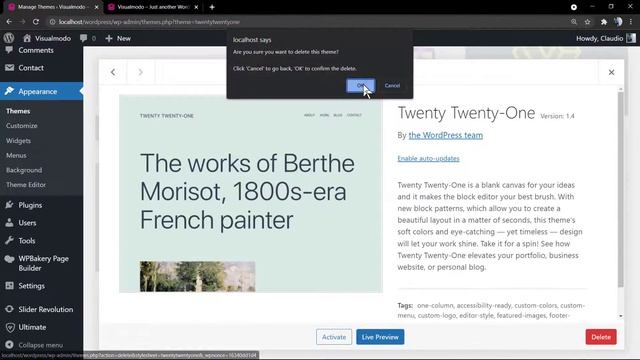This screenshot has width=640, height=360.
Task: Open Howdy, Claudio account menu
Action: pyautogui.click(x=606, y=38)
